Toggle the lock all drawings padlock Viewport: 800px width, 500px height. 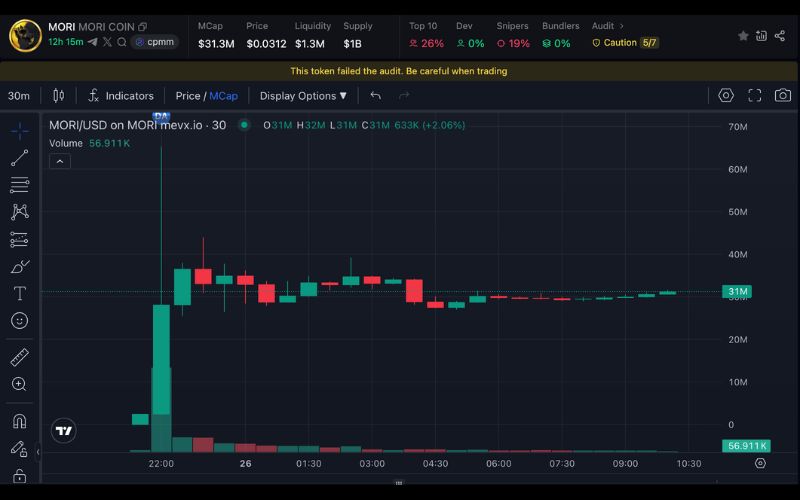19,477
